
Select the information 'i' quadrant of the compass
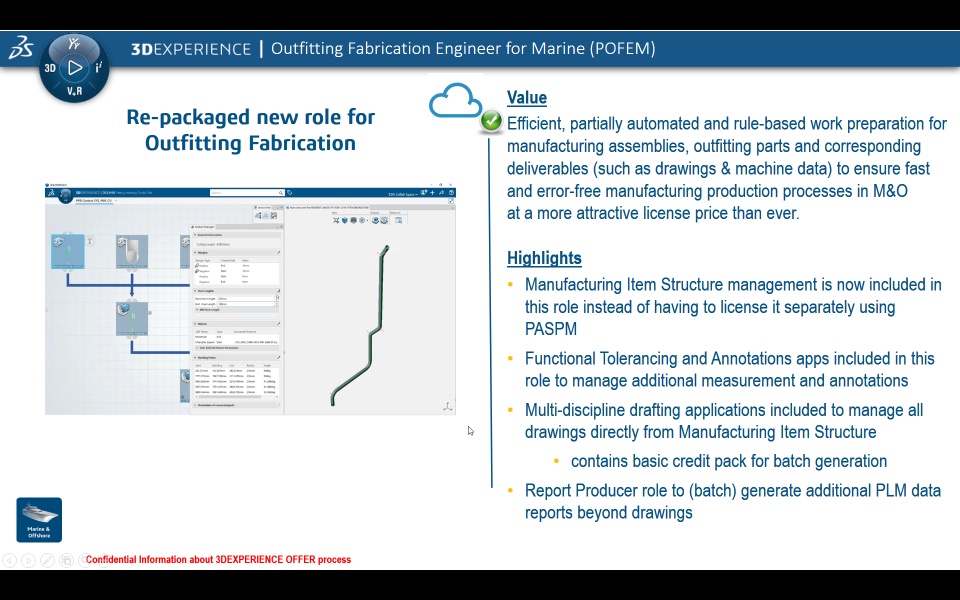(x=98, y=67)
